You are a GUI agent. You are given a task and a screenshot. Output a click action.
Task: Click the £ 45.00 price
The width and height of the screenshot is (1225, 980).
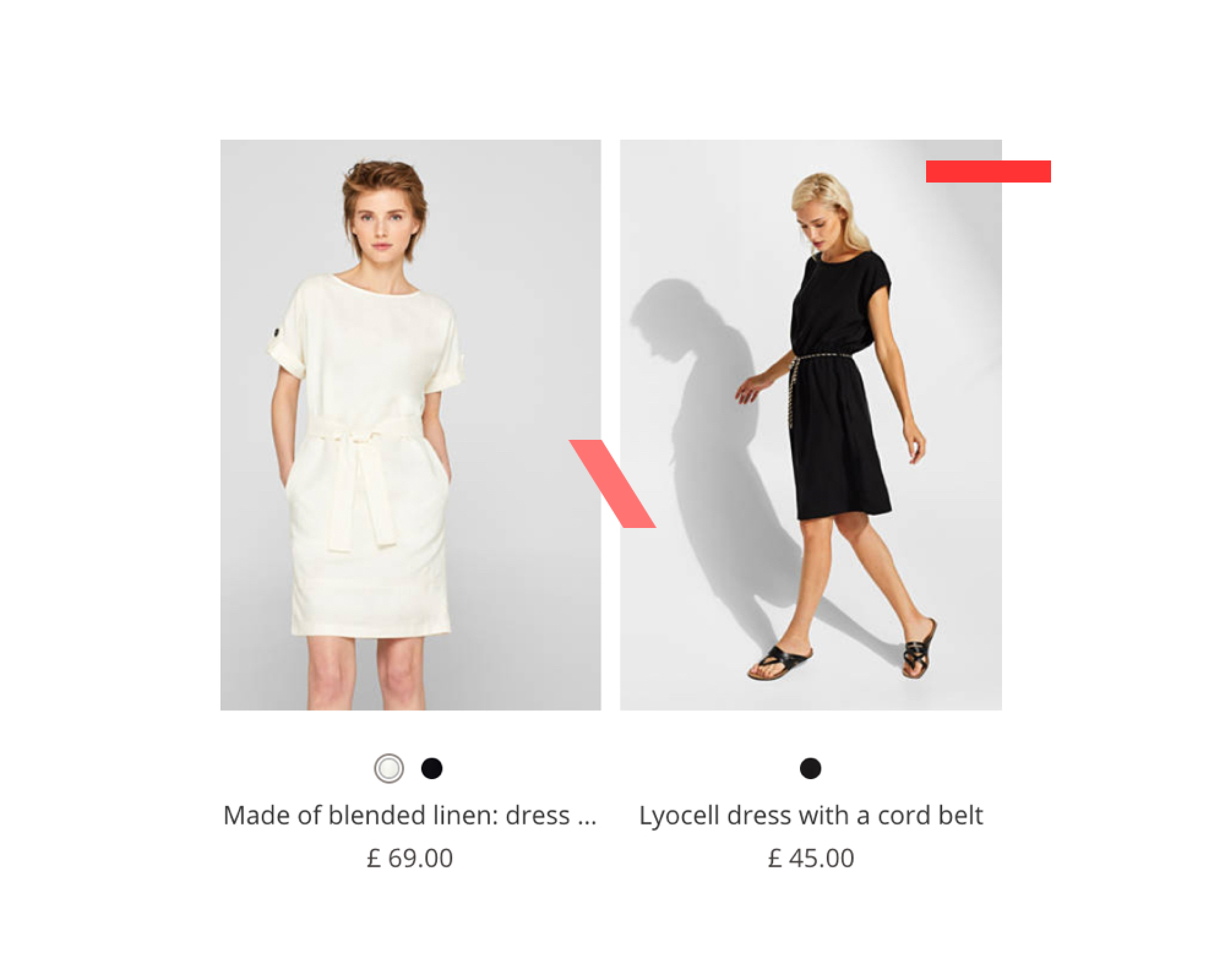tap(811, 858)
